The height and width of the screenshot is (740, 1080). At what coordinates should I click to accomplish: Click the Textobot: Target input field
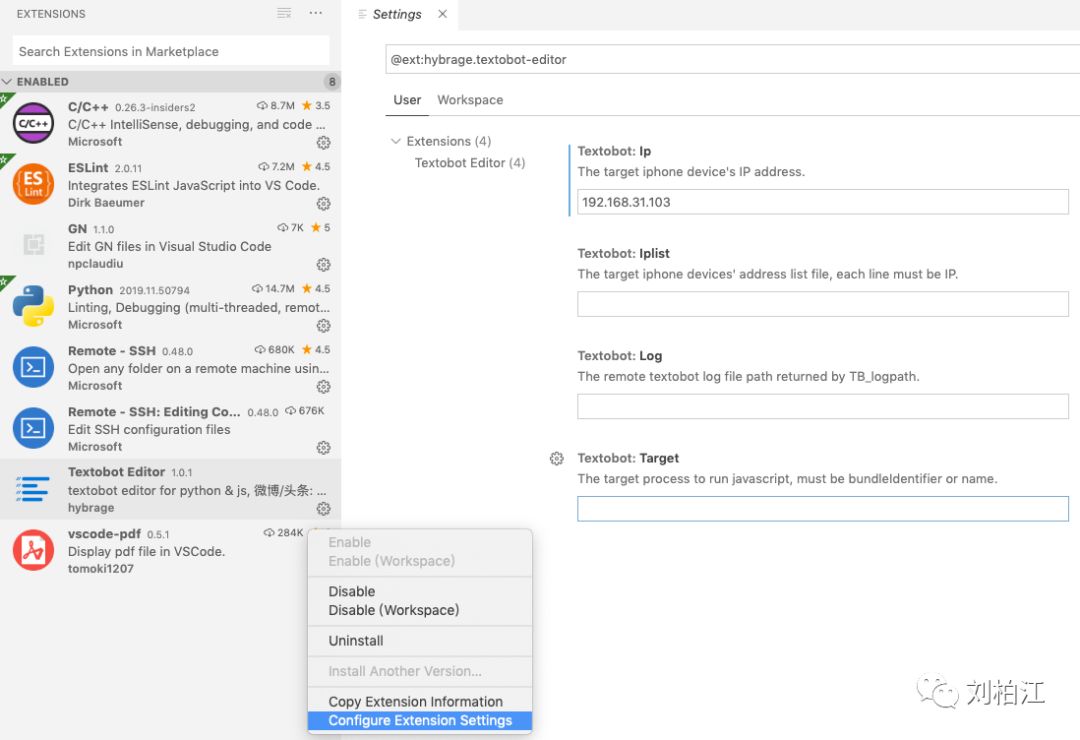(x=822, y=508)
